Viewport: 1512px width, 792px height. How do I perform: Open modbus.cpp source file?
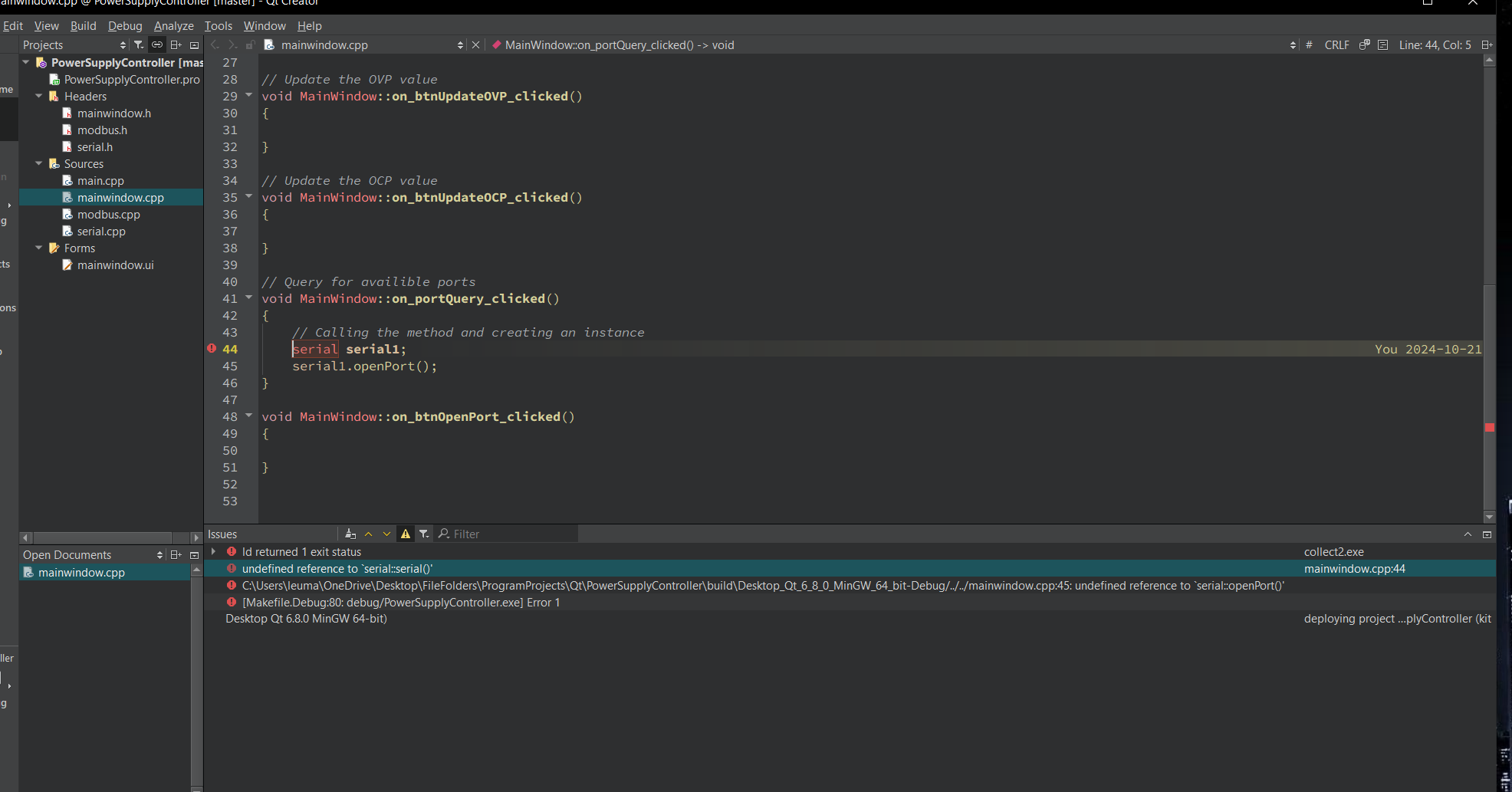(x=101, y=215)
